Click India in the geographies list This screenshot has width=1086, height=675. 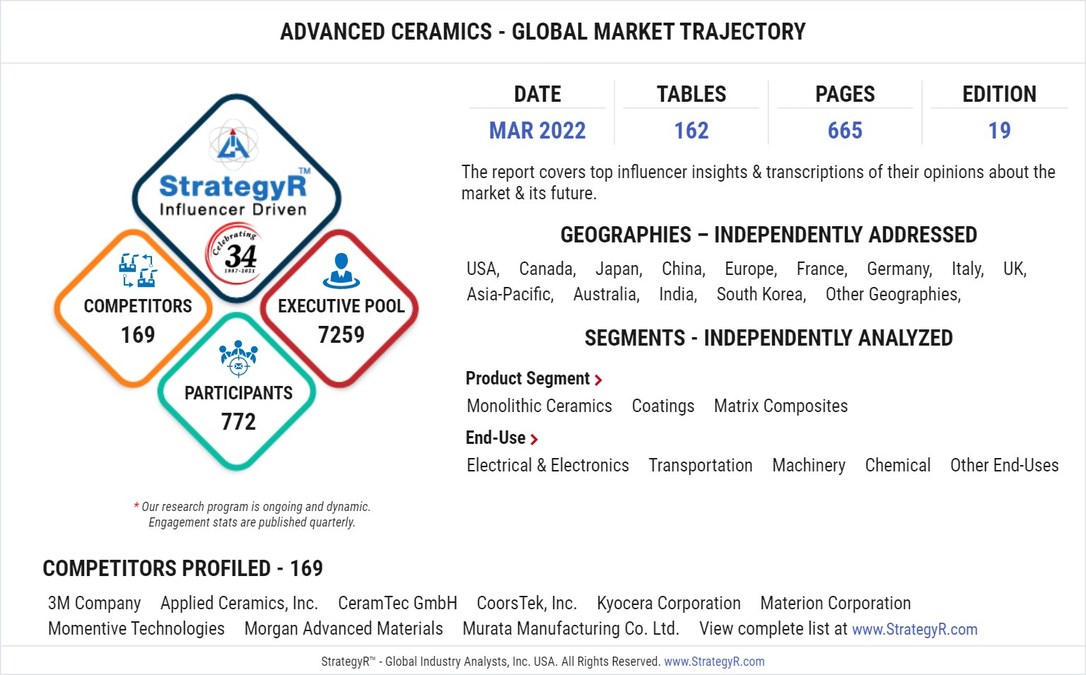pos(678,294)
